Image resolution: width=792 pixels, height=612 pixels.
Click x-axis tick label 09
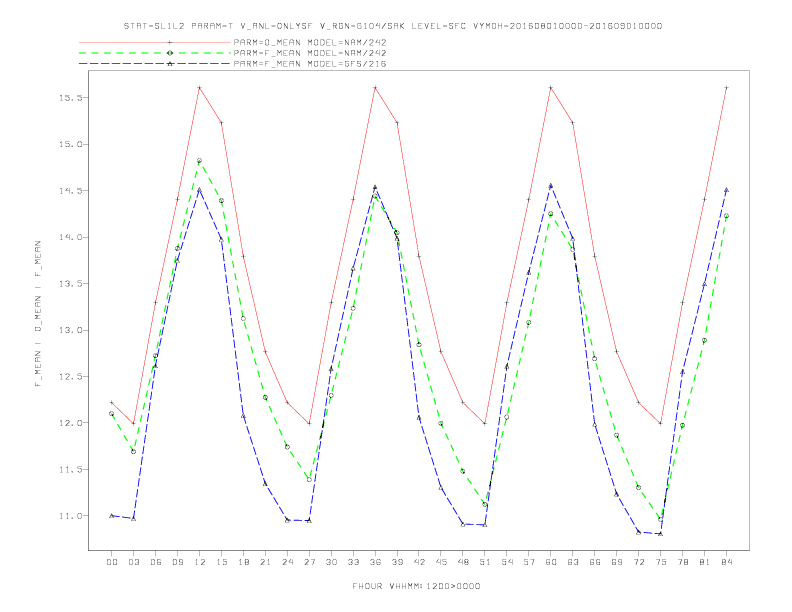point(177,562)
